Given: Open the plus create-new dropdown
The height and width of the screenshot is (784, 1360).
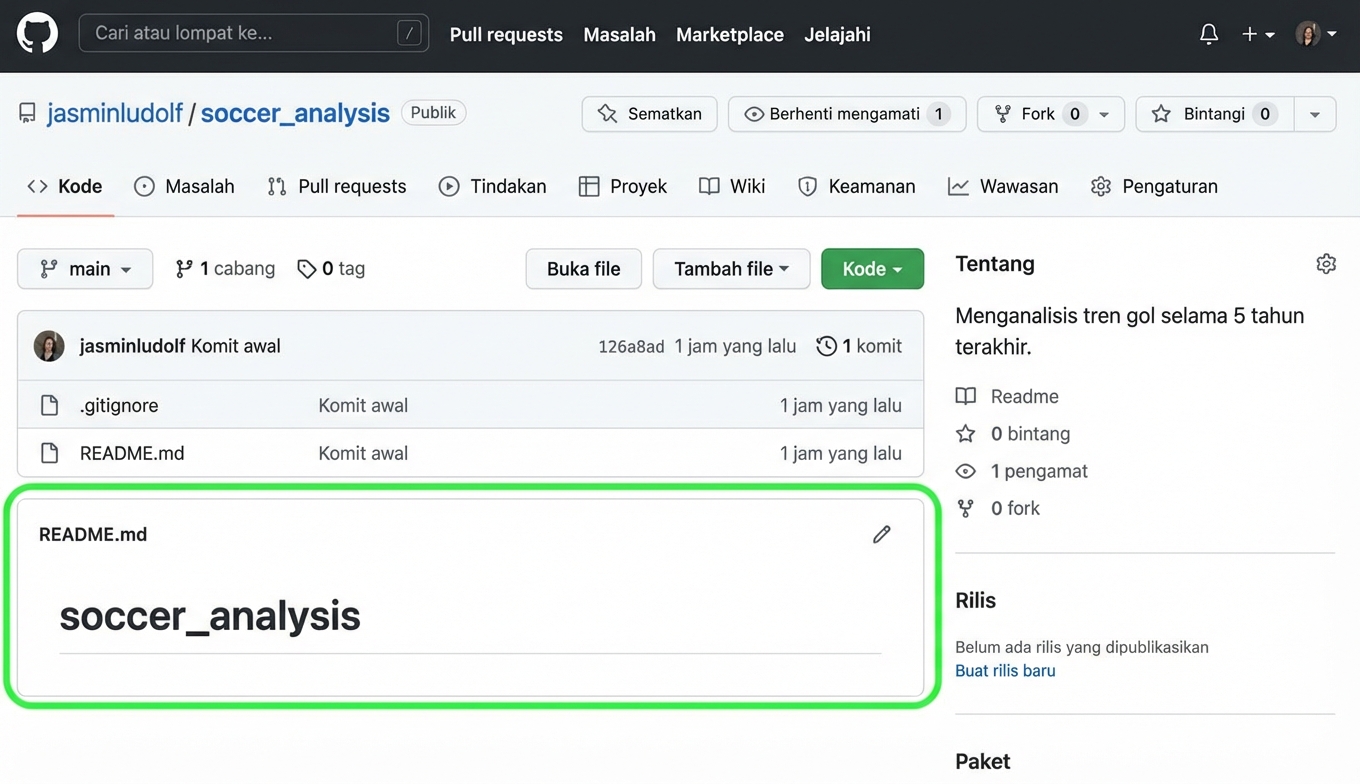Looking at the screenshot, I should coord(1258,34).
